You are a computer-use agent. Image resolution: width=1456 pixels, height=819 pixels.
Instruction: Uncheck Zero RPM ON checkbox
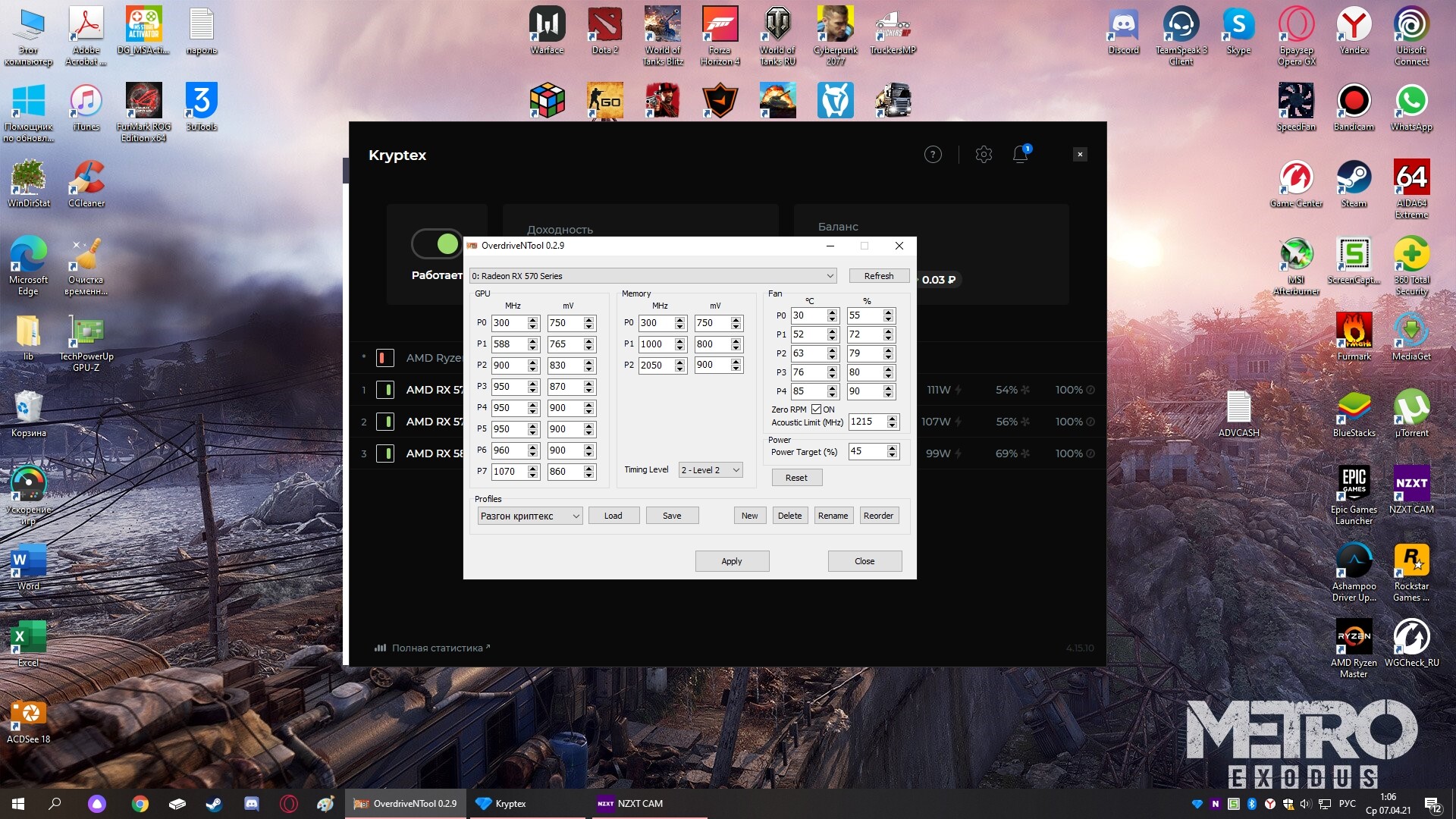(x=817, y=409)
